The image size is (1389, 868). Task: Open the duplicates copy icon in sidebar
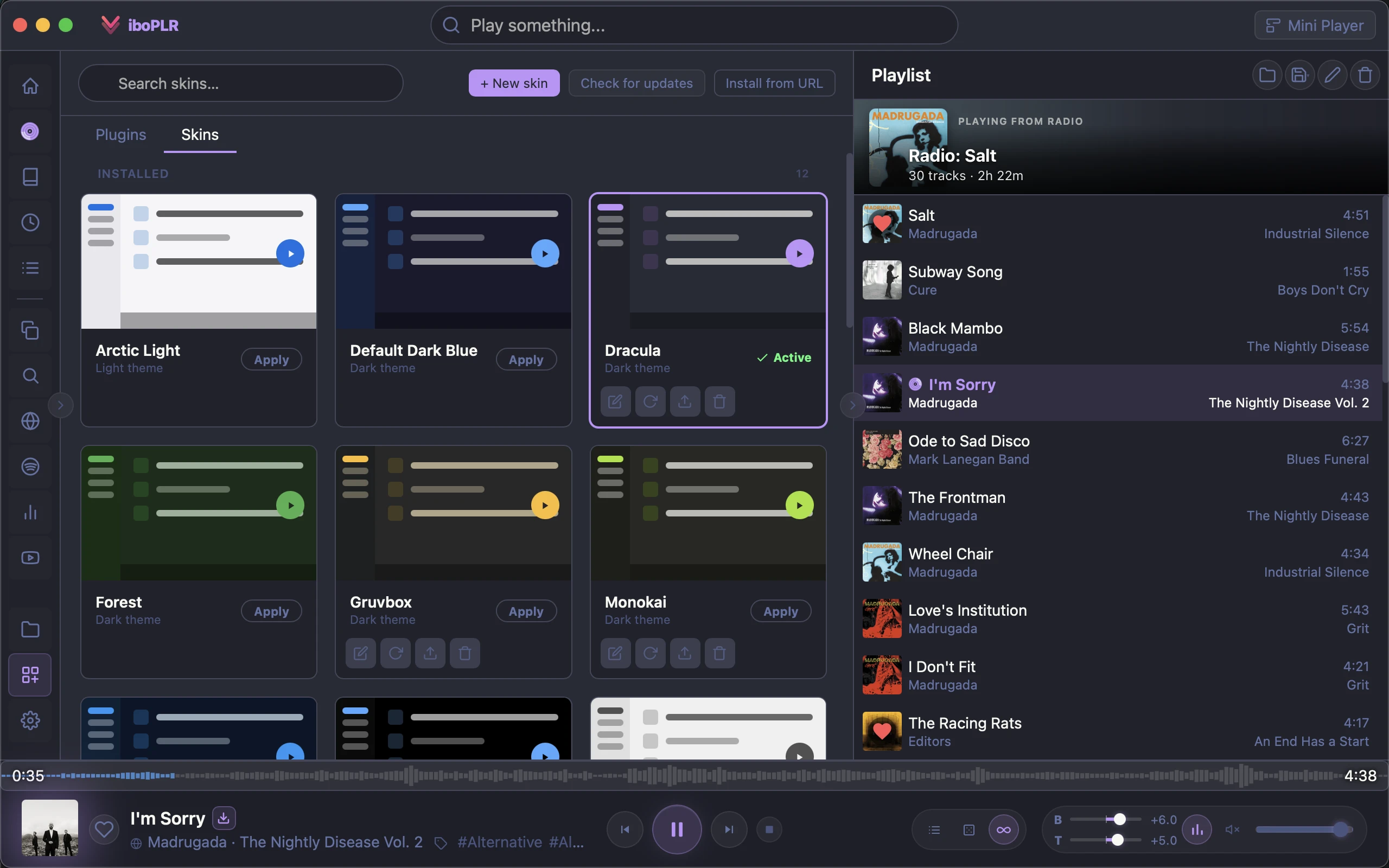30,330
